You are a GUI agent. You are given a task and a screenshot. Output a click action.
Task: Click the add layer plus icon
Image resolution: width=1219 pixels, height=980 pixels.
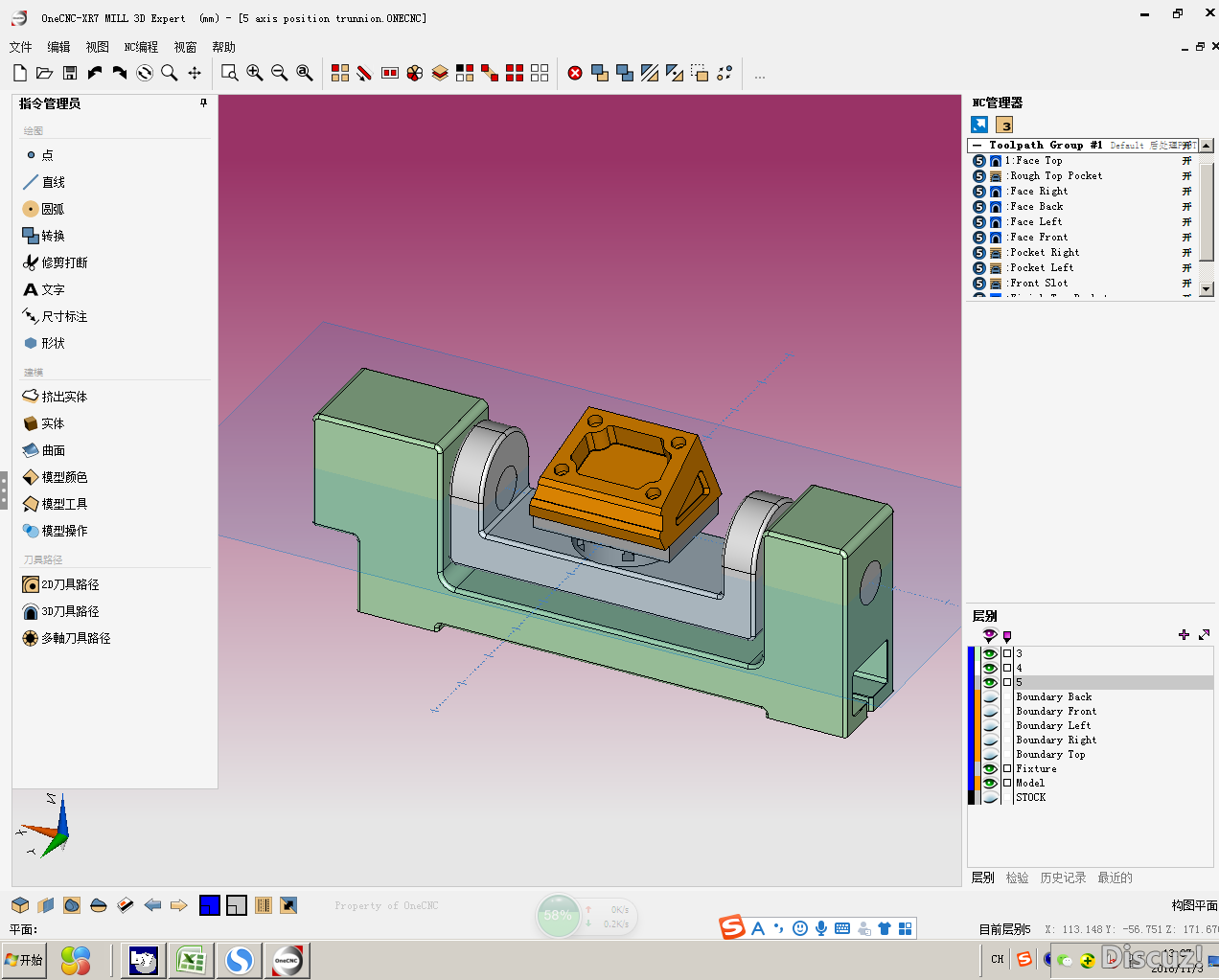tap(1184, 634)
